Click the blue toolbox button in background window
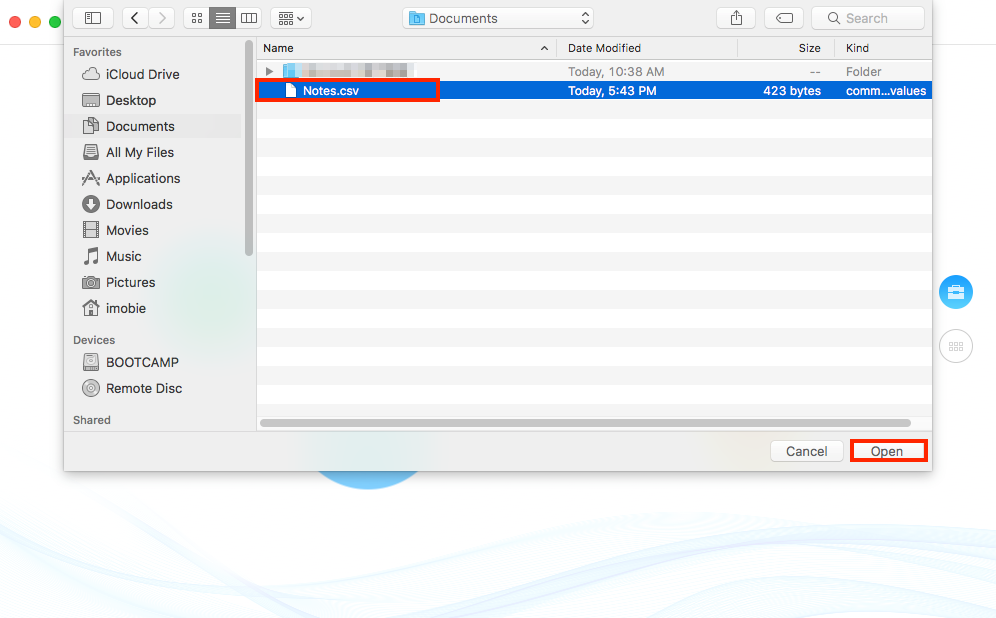This screenshot has width=996, height=618. [x=955, y=292]
